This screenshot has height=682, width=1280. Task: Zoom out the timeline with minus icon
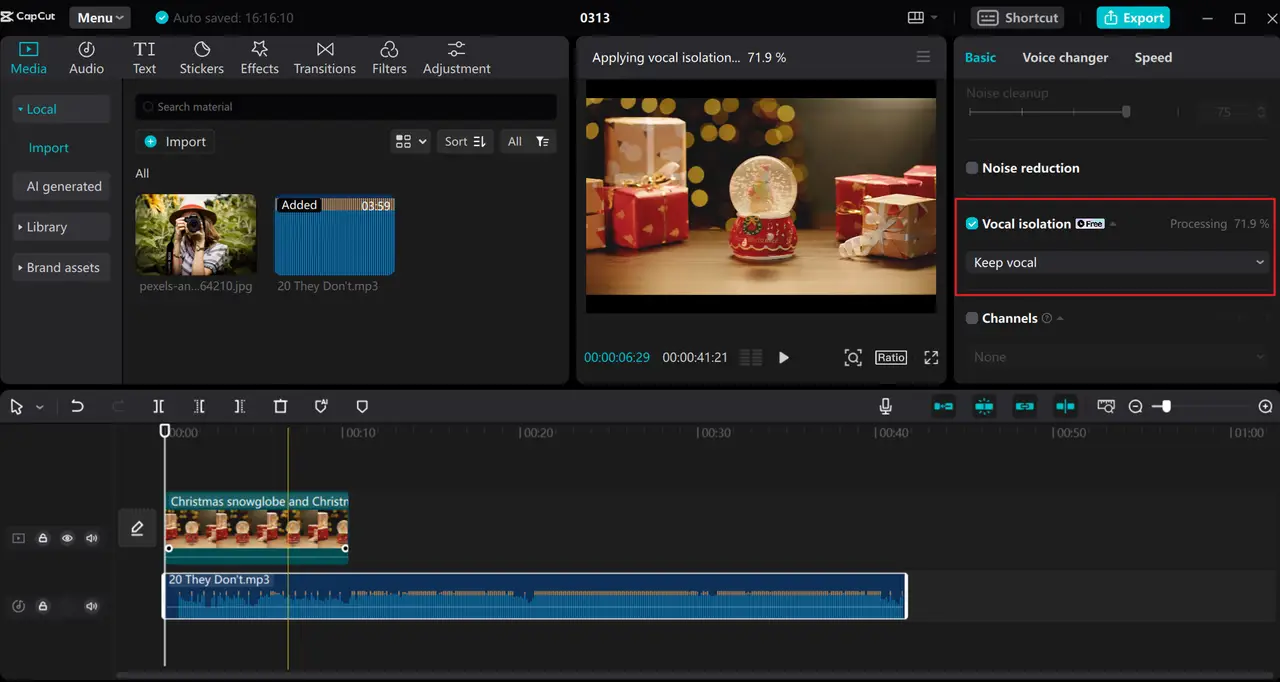pos(1135,406)
